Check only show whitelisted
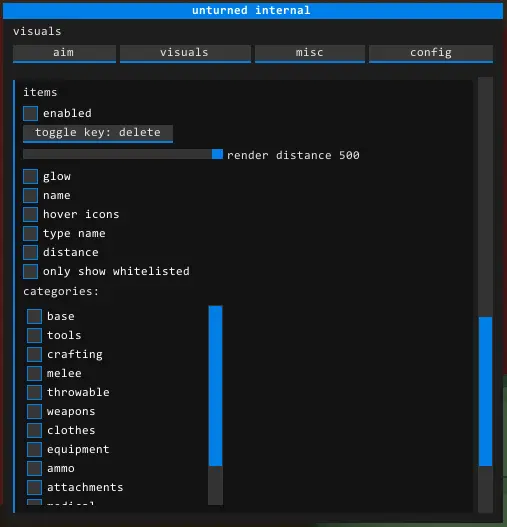 pos(30,271)
